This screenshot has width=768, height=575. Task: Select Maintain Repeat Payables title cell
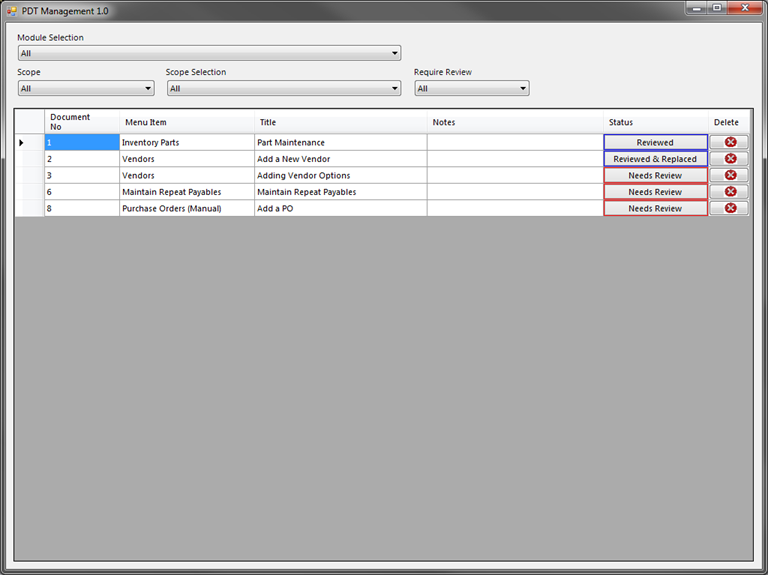click(340, 192)
